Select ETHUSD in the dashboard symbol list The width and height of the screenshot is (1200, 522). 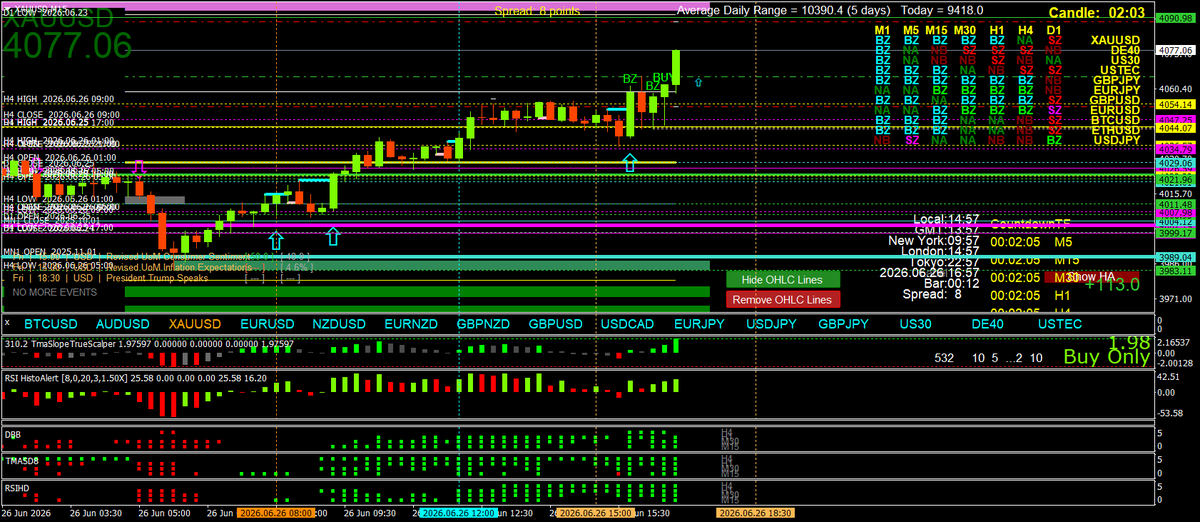click(x=1116, y=129)
